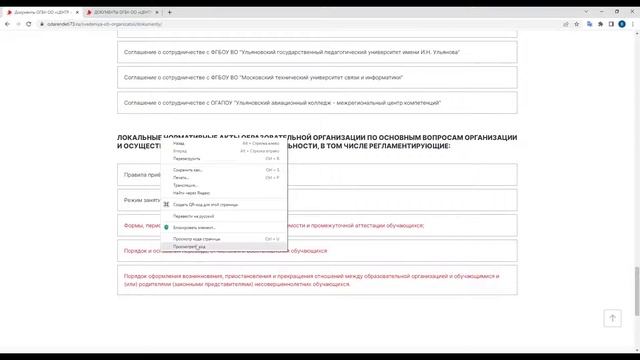Bookmark this page with the star icon
Screen dimensions: 640x360
click(x=577, y=24)
